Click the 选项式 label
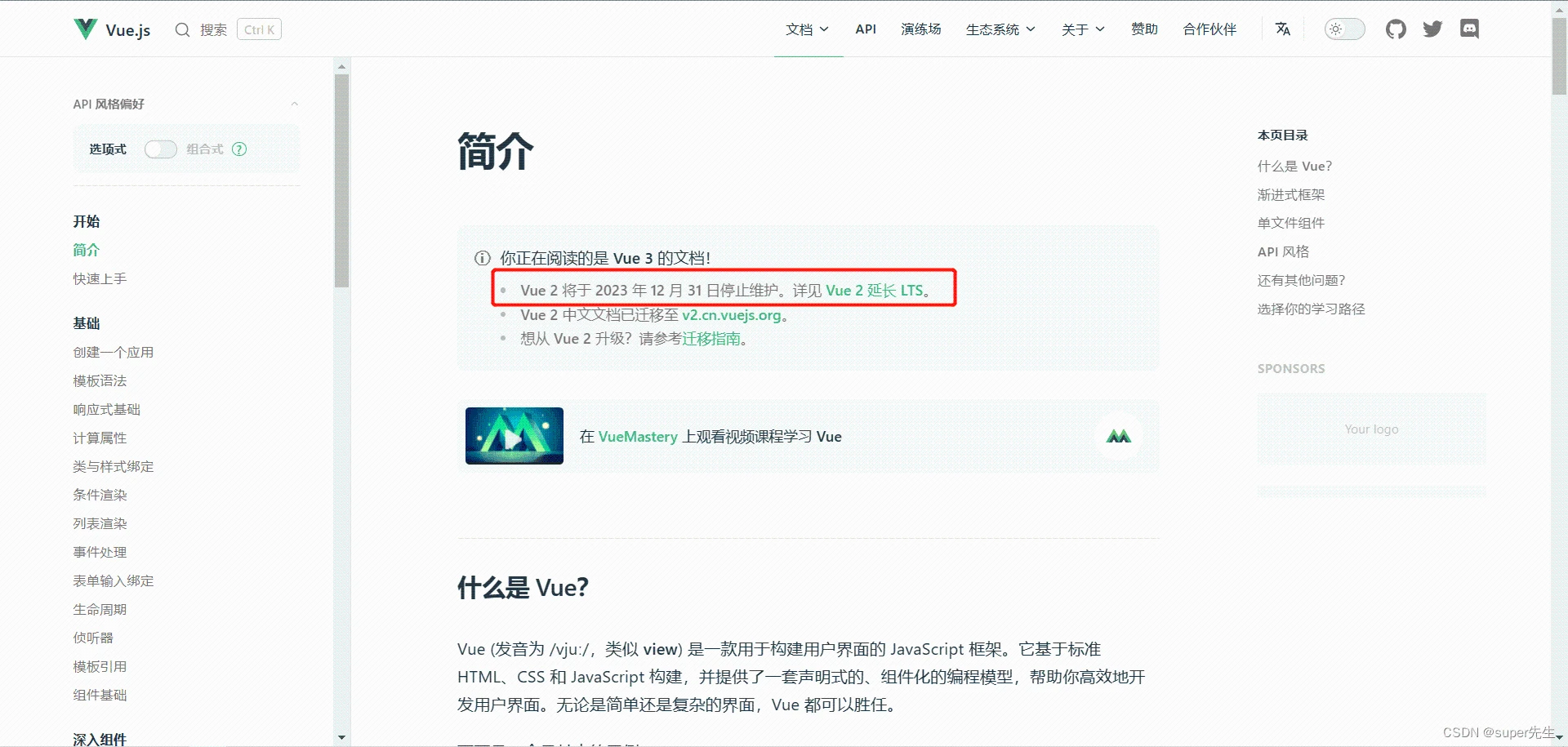Image resolution: width=1568 pixels, height=747 pixels. (x=108, y=149)
